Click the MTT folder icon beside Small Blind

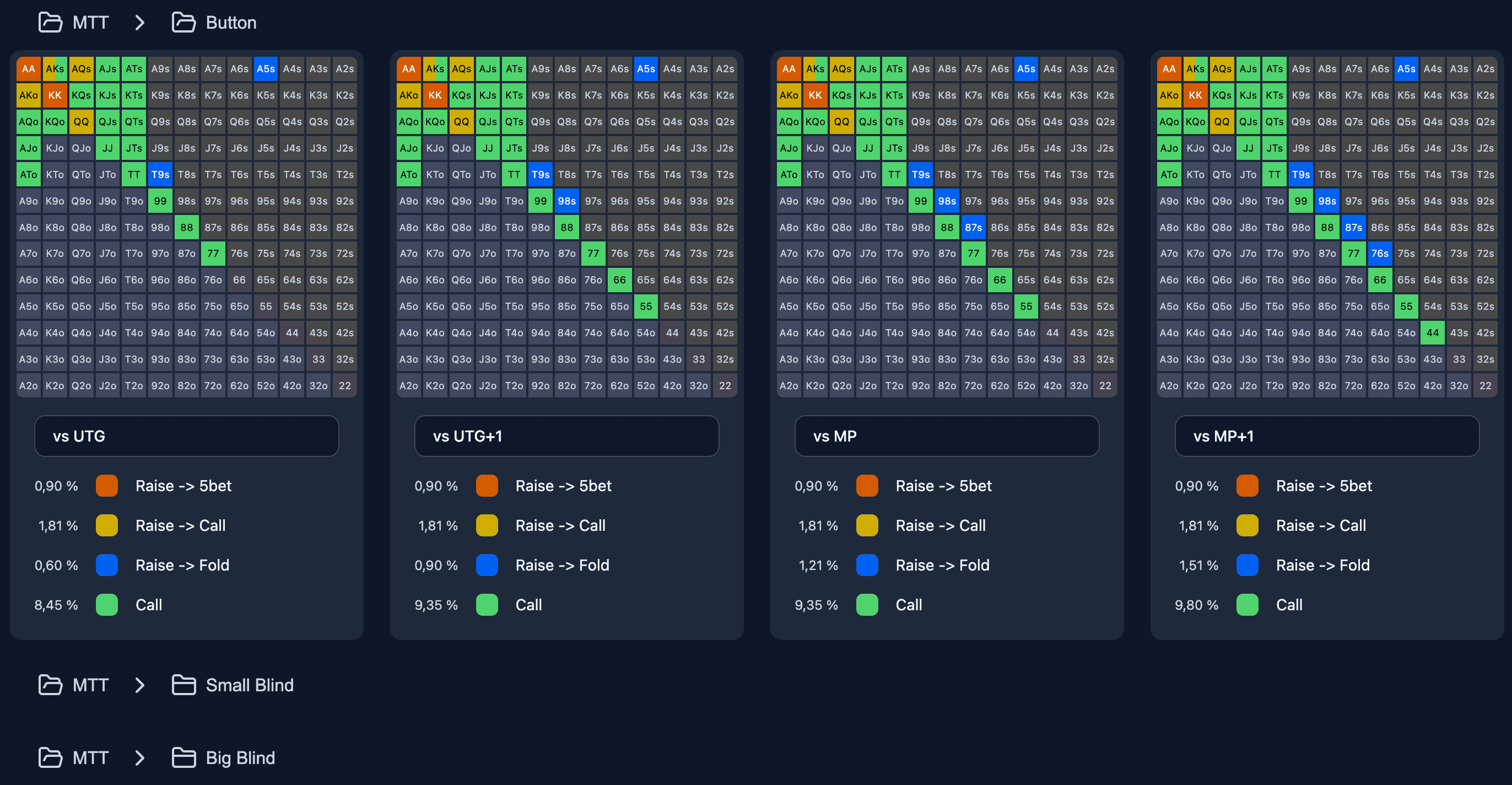51,685
